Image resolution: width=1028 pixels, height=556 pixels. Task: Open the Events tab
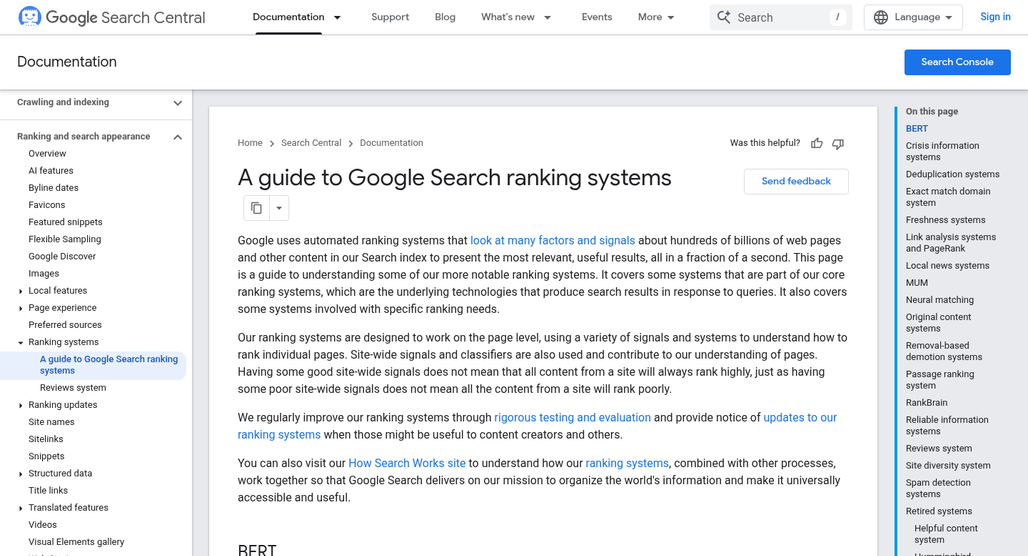click(597, 17)
